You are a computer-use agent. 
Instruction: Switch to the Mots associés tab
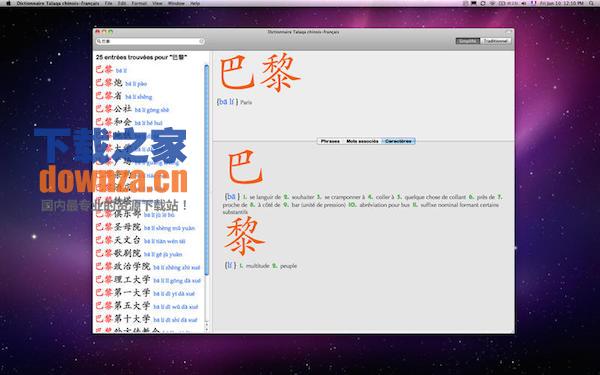(362, 141)
